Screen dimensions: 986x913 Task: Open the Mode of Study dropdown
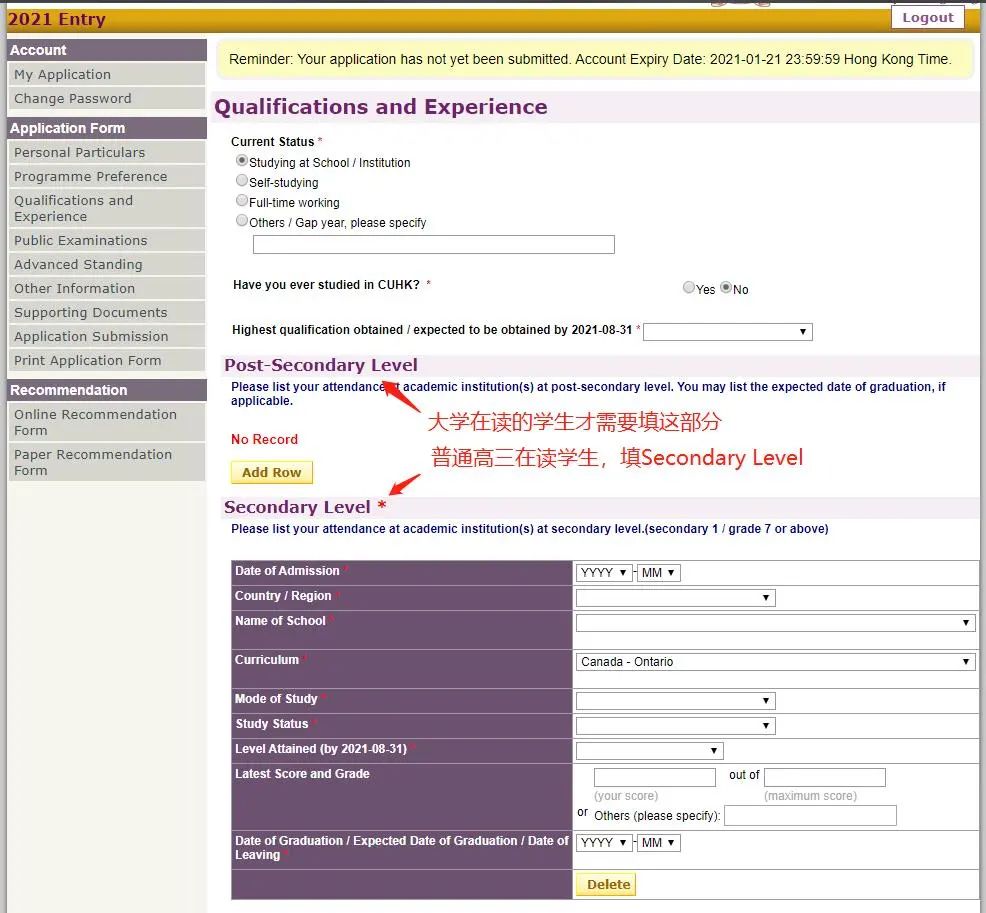pos(675,700)
